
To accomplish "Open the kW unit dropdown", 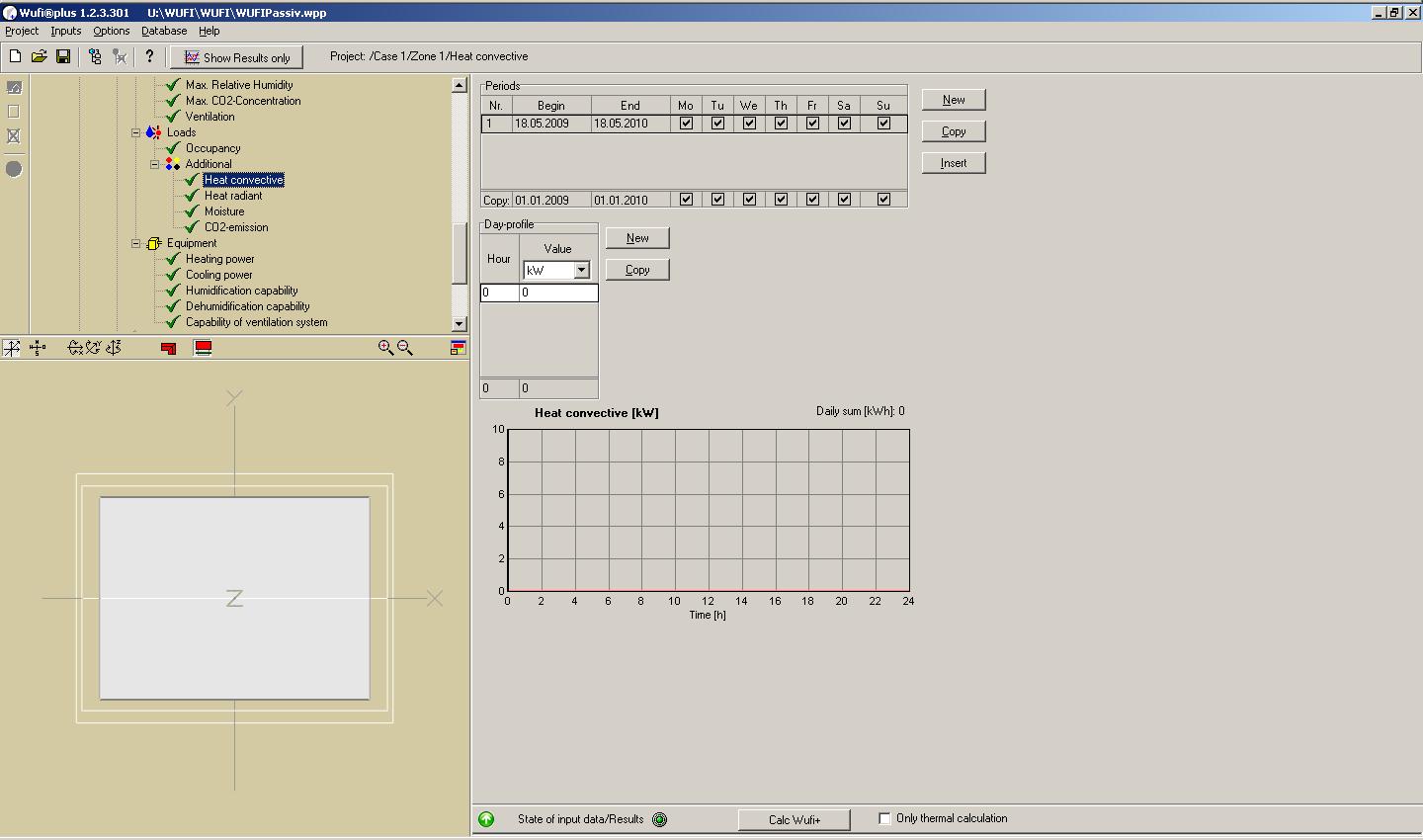I will [x=581, y=271].
